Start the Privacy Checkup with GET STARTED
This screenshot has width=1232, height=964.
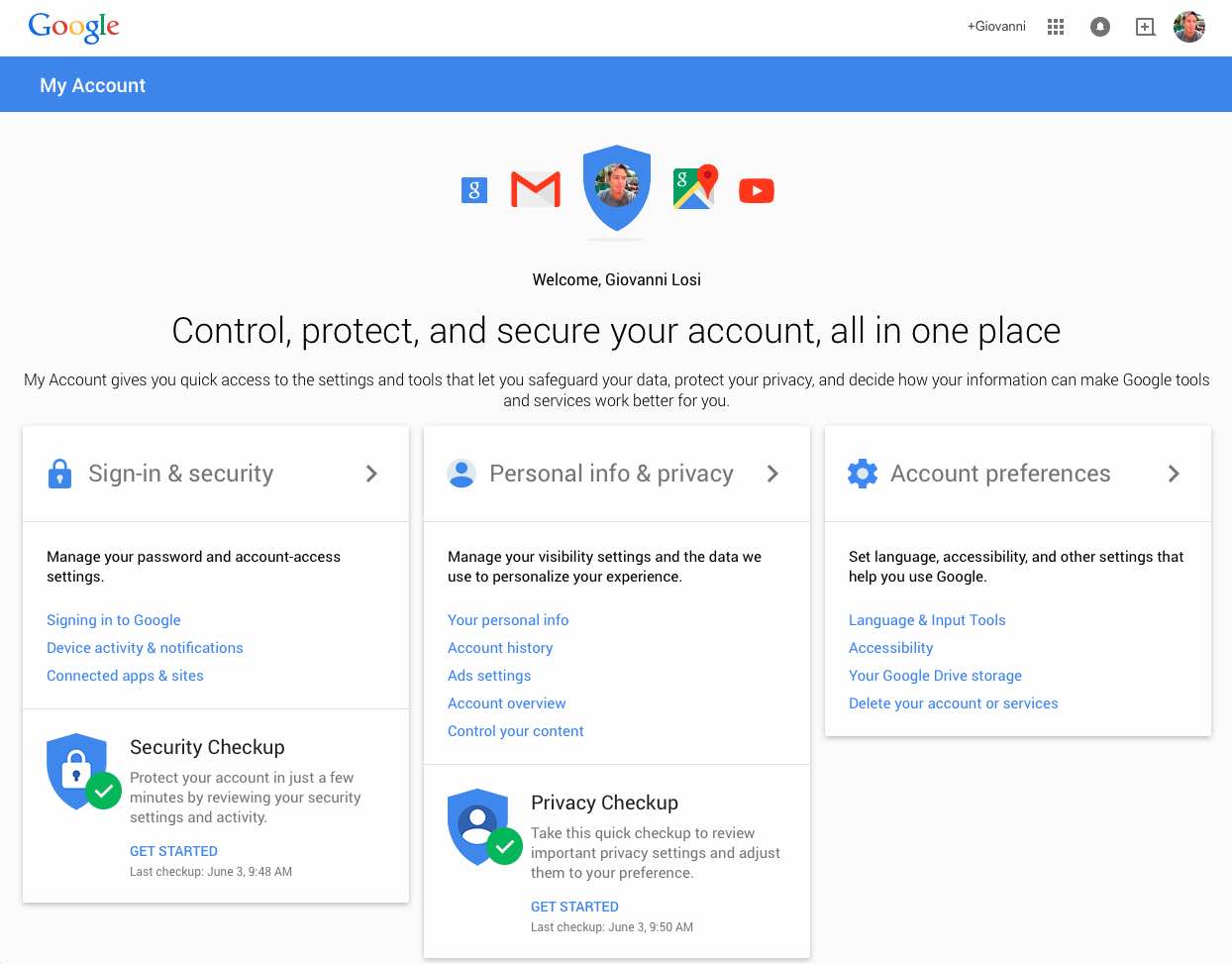click(574, 907)
